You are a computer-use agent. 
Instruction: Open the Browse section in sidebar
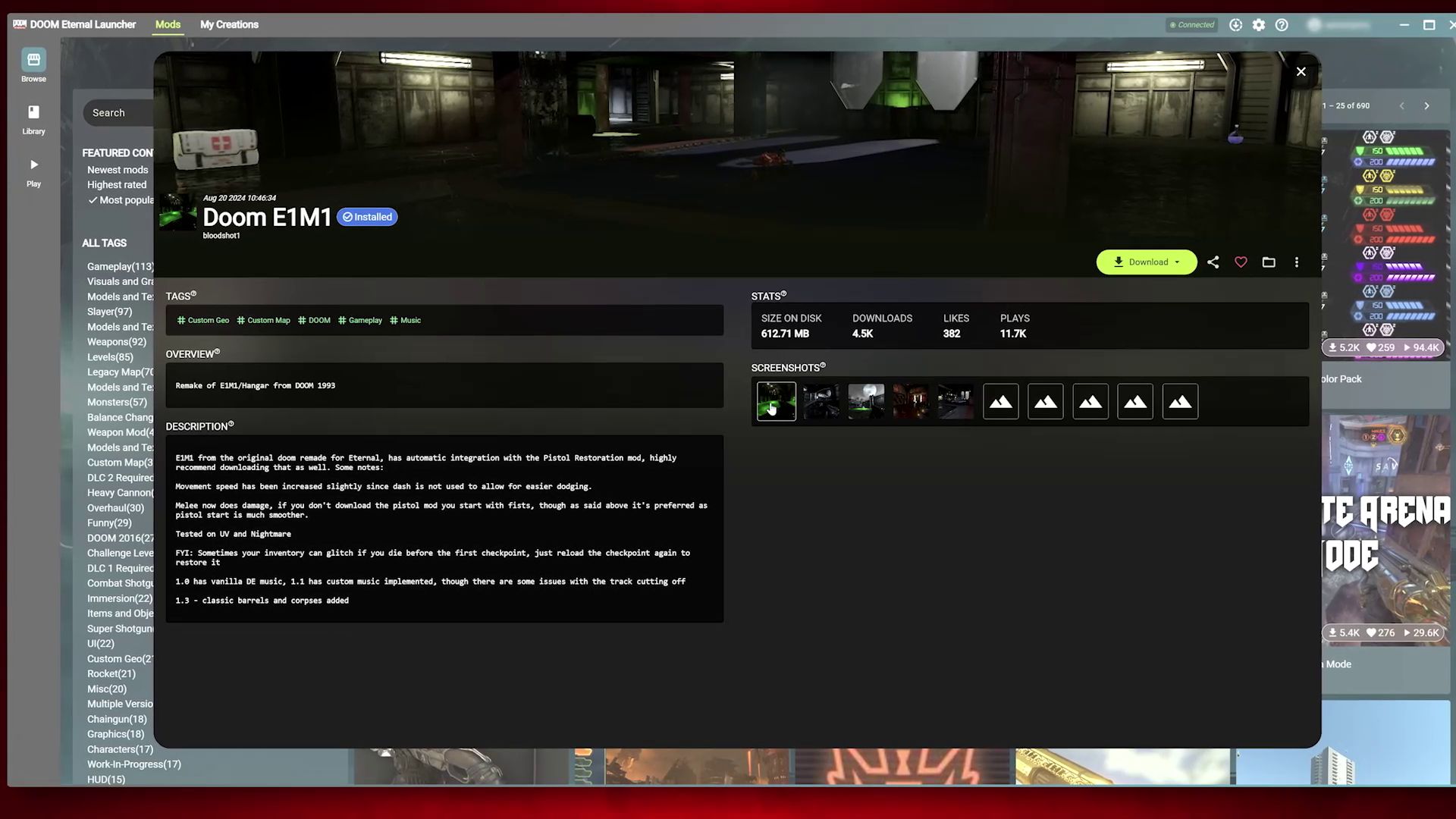click(33, 66)
